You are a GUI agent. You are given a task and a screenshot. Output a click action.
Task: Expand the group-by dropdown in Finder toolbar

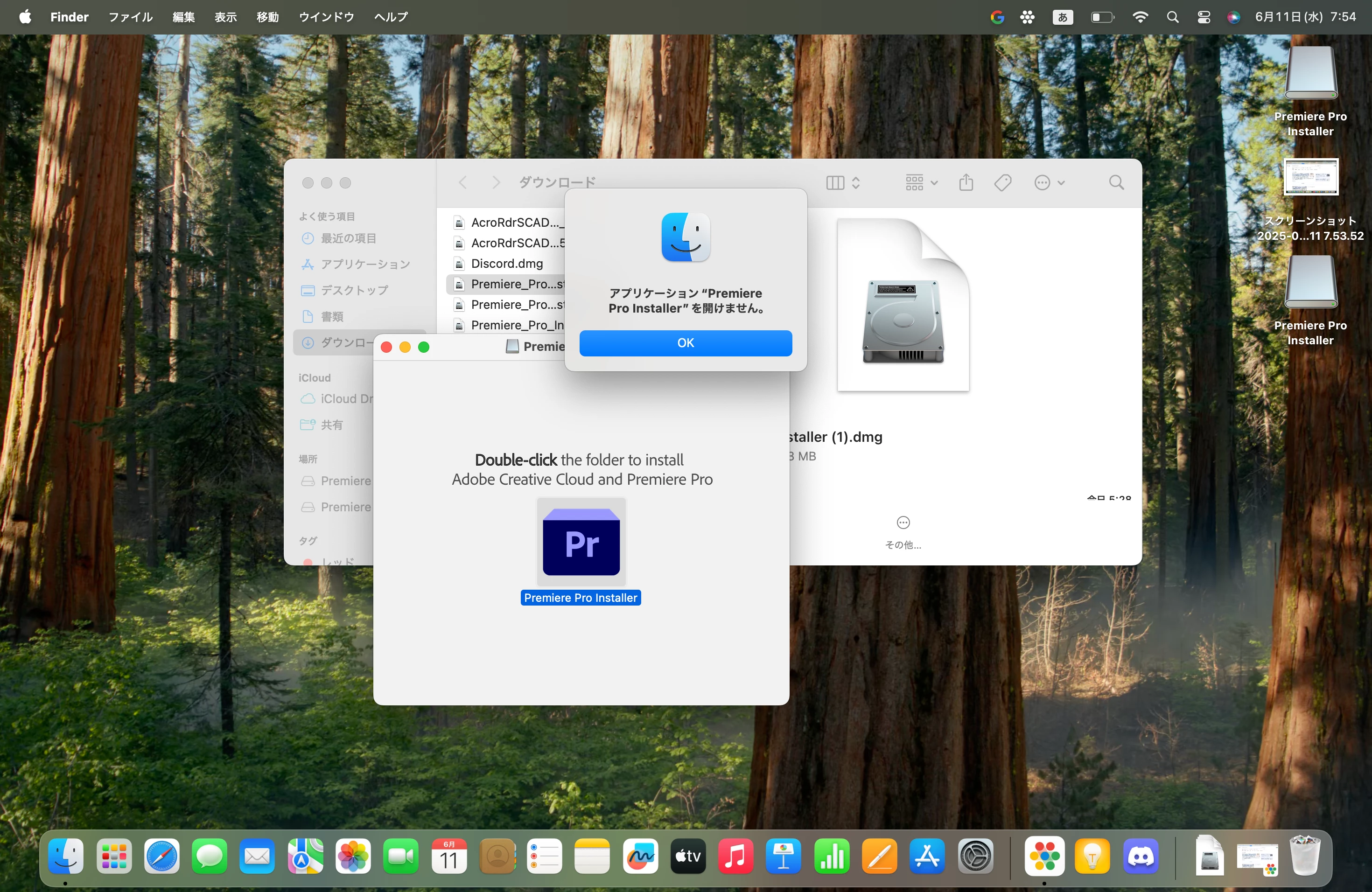pyautogui.click(x=921, y=183)
